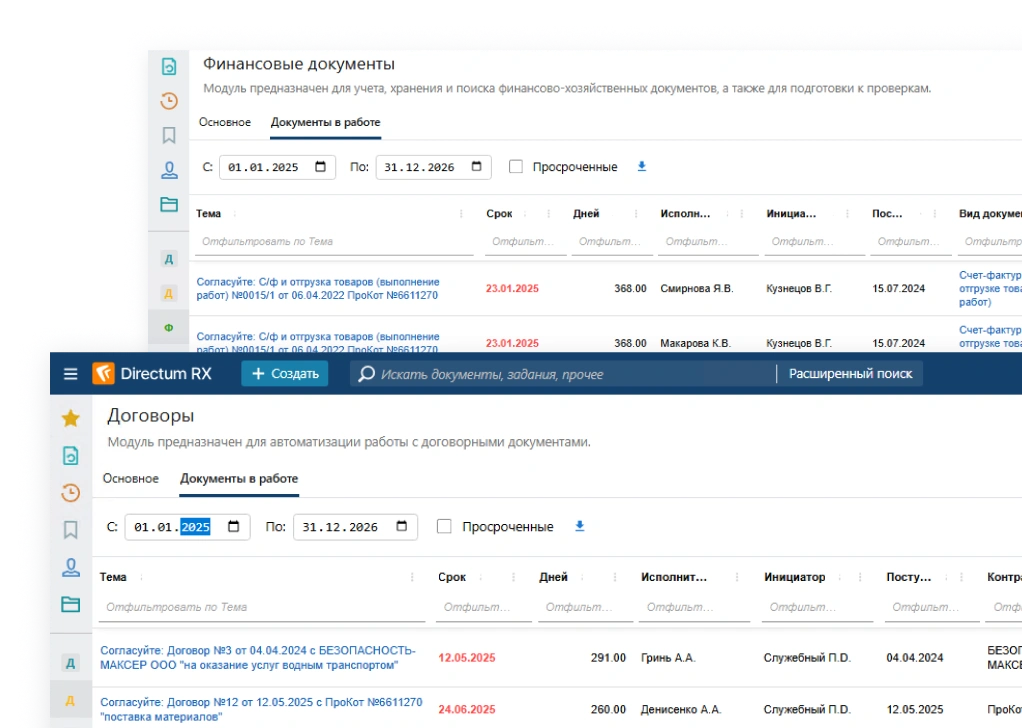The height and width of the screenshot is (728, 1022).
Task: Open the hamburger menu in Directum RX header
Action: tap(70, 374)
